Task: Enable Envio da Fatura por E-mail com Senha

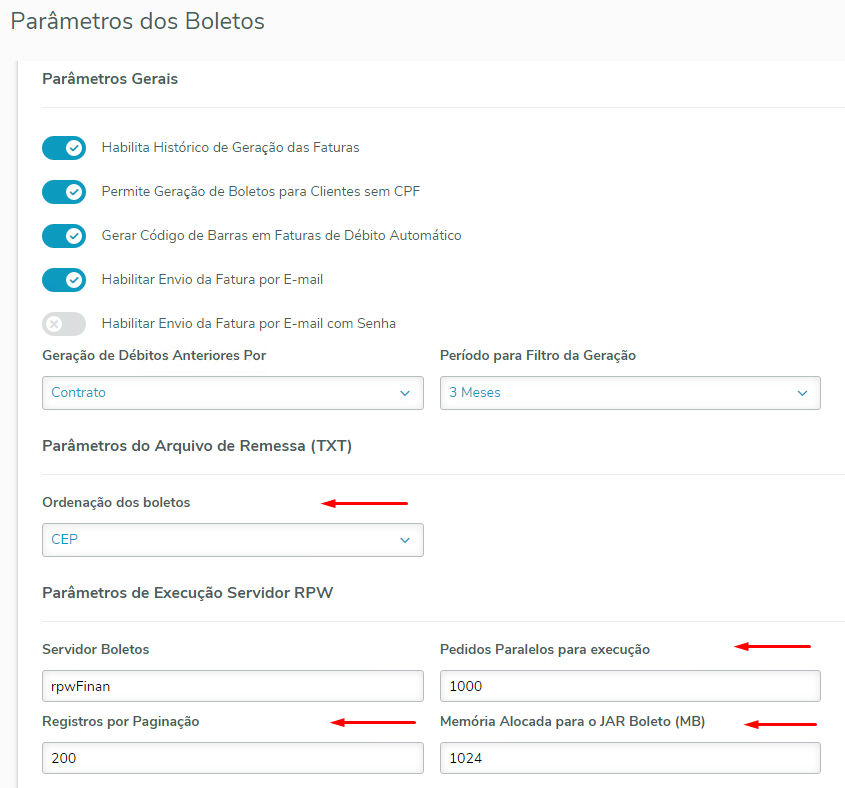Action: (64, 324)
